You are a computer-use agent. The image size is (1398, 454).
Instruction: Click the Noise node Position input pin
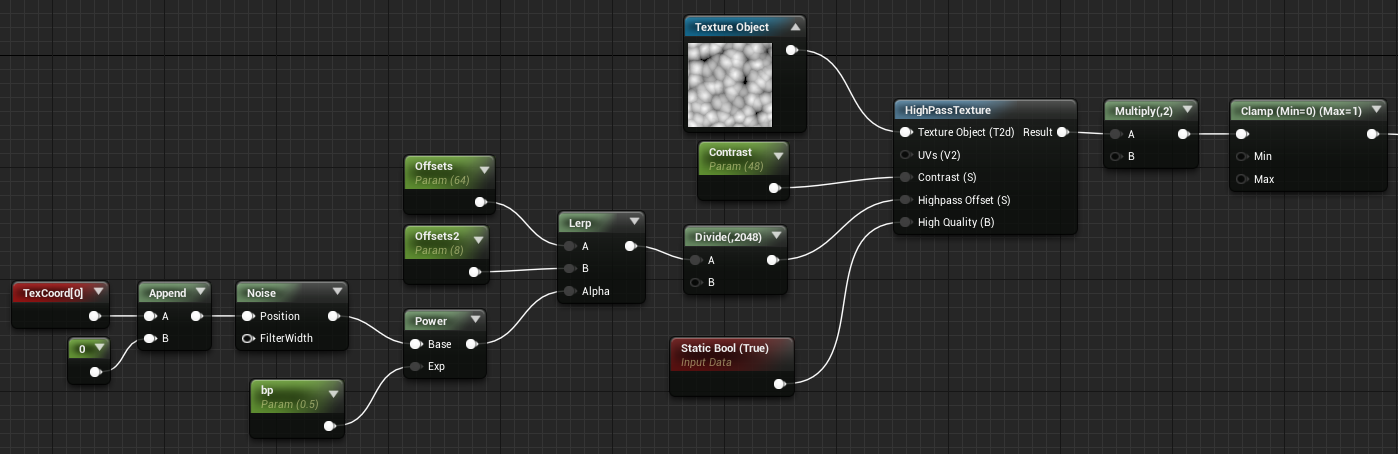pos(247,316)
